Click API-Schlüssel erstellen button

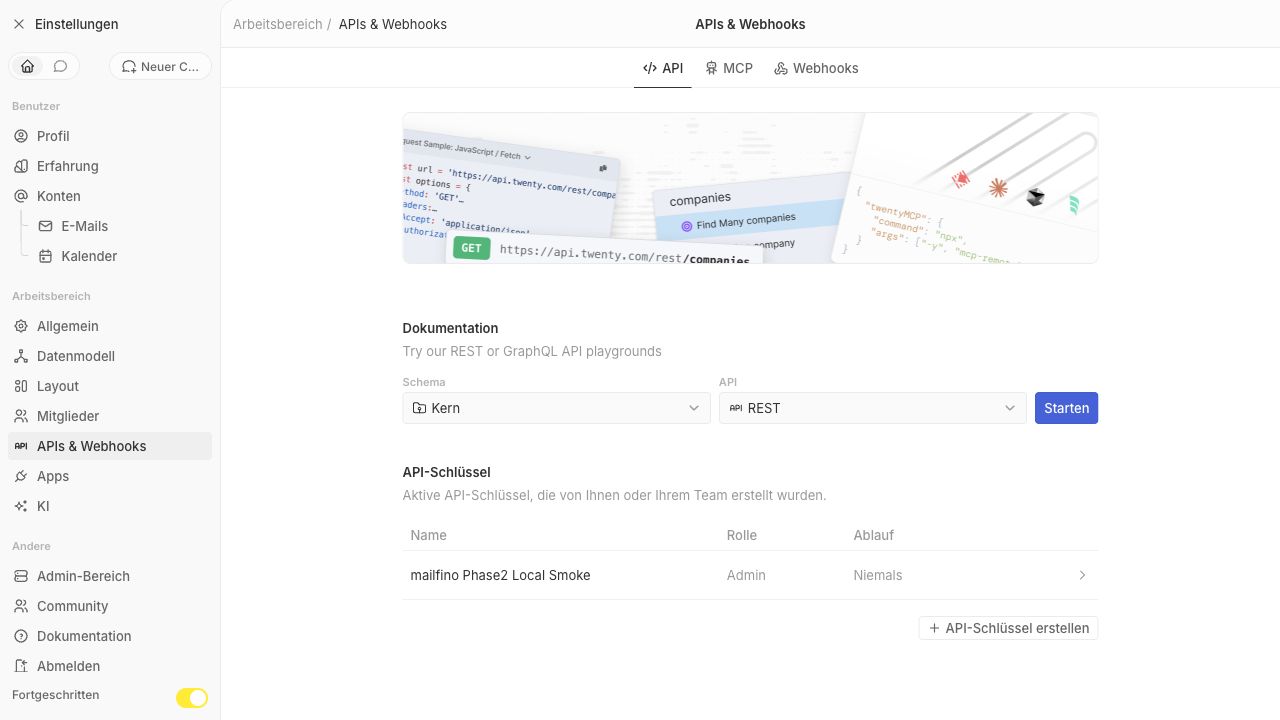[1008, 628]
